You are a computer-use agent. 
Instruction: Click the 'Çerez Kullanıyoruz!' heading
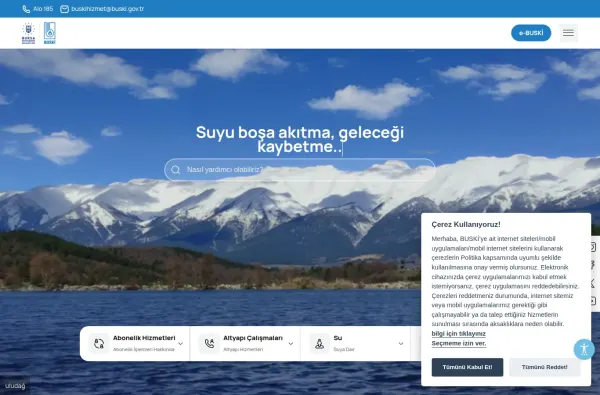pyautogui.click(x=466, y=225)
